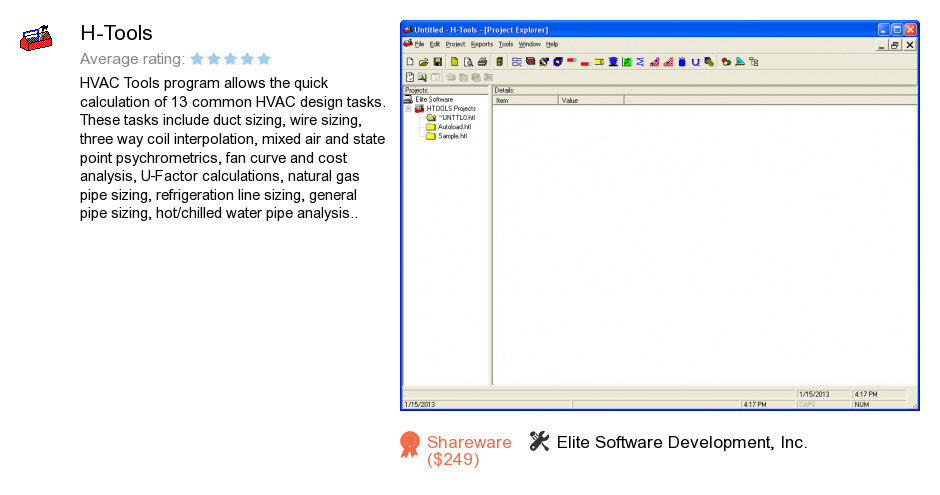
Task: Close the inner Project Explorer document
Action: 910,45
